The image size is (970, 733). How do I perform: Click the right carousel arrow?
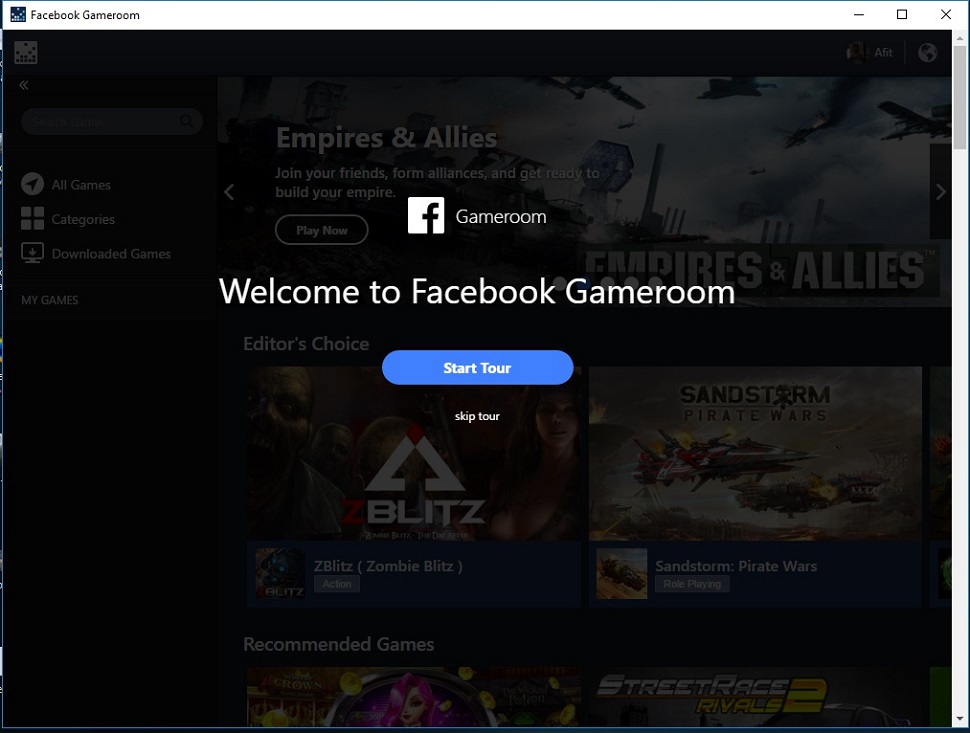pos(940,192)
